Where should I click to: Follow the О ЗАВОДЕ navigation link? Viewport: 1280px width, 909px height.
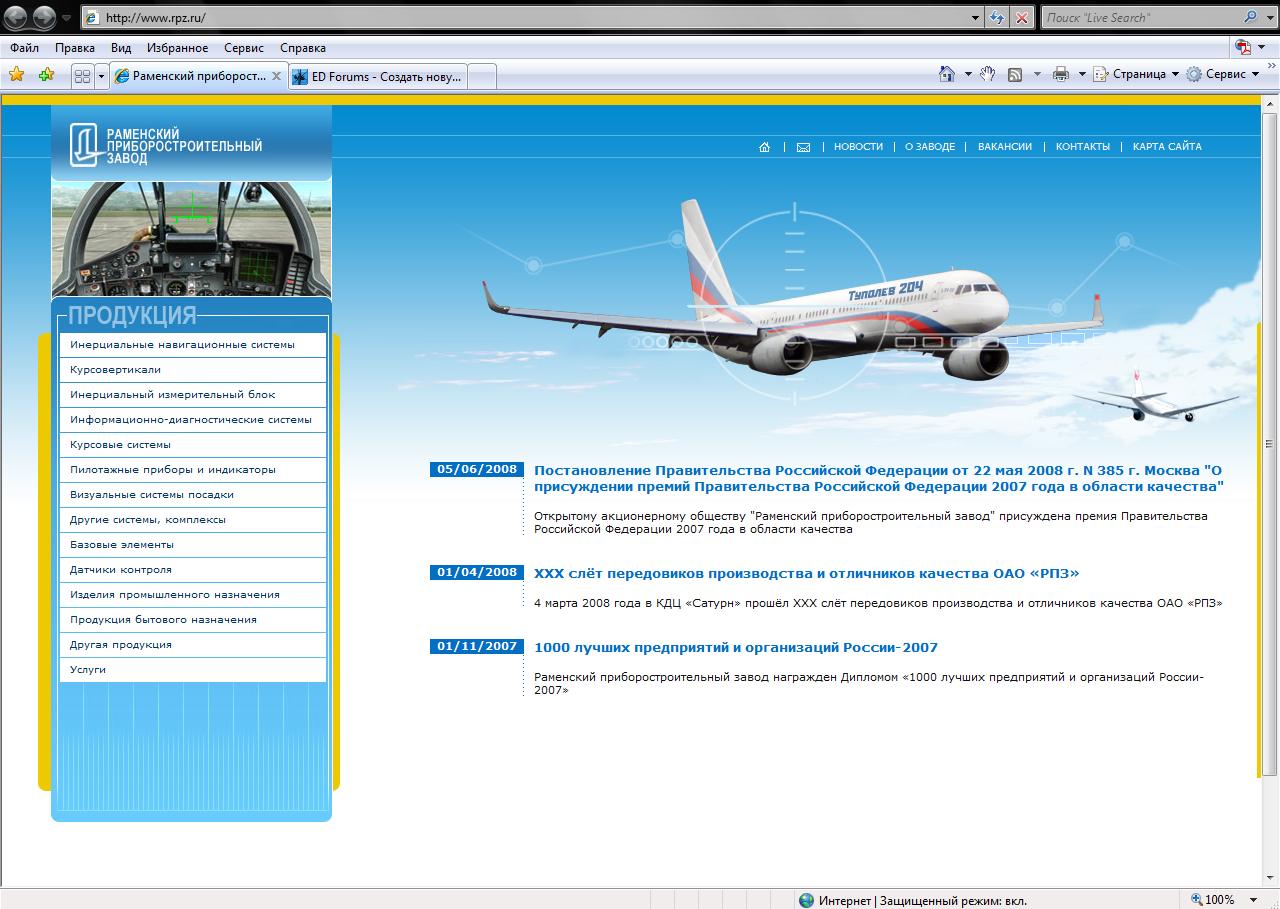point(930,147)
